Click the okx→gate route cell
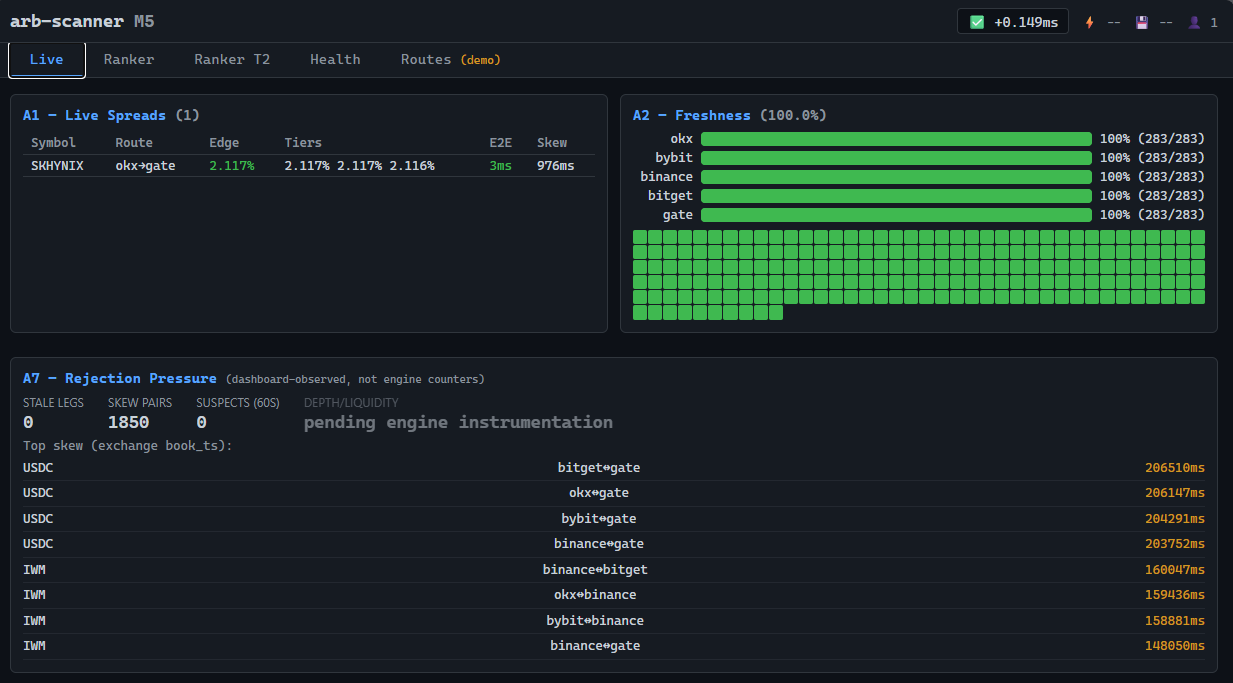This screenshot has width=1233, height=683. (x=145, y=166)
